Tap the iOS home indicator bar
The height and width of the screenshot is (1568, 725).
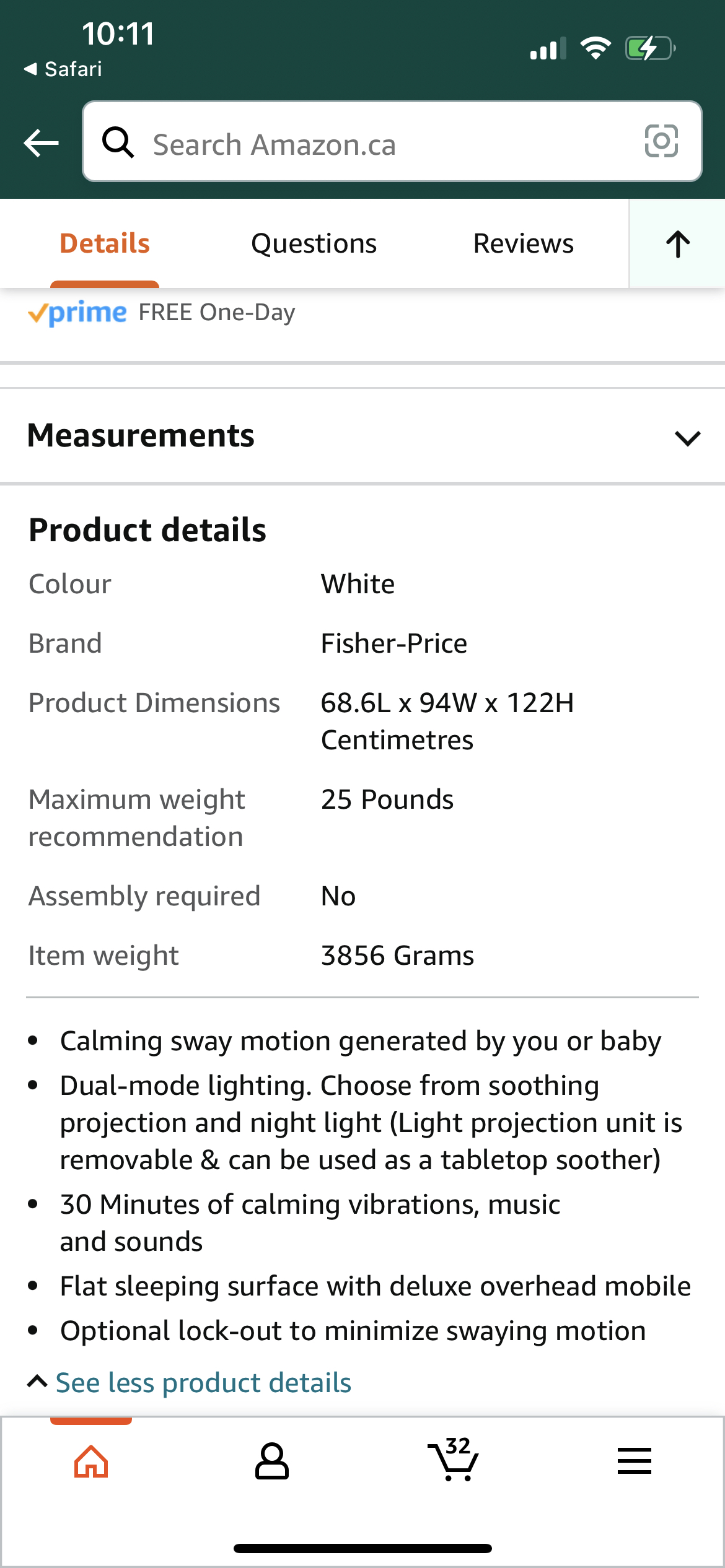362,1548
